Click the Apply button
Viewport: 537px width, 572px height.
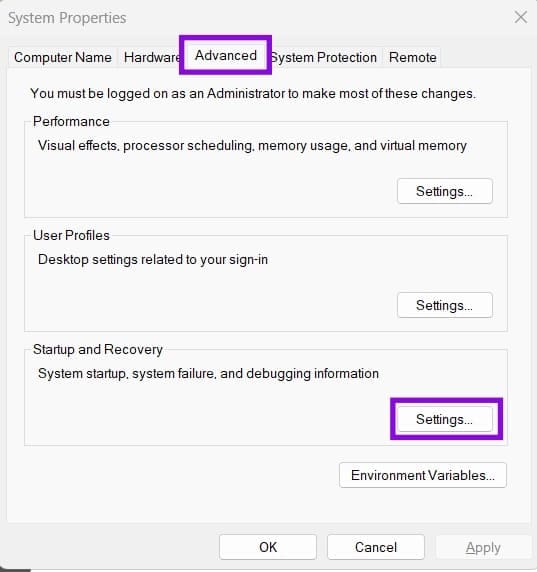coord(483,548)
